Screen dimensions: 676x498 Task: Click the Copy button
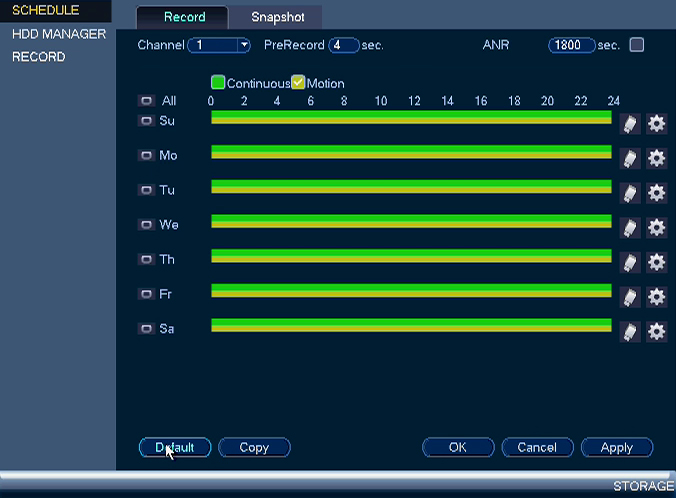coord(254,447)
